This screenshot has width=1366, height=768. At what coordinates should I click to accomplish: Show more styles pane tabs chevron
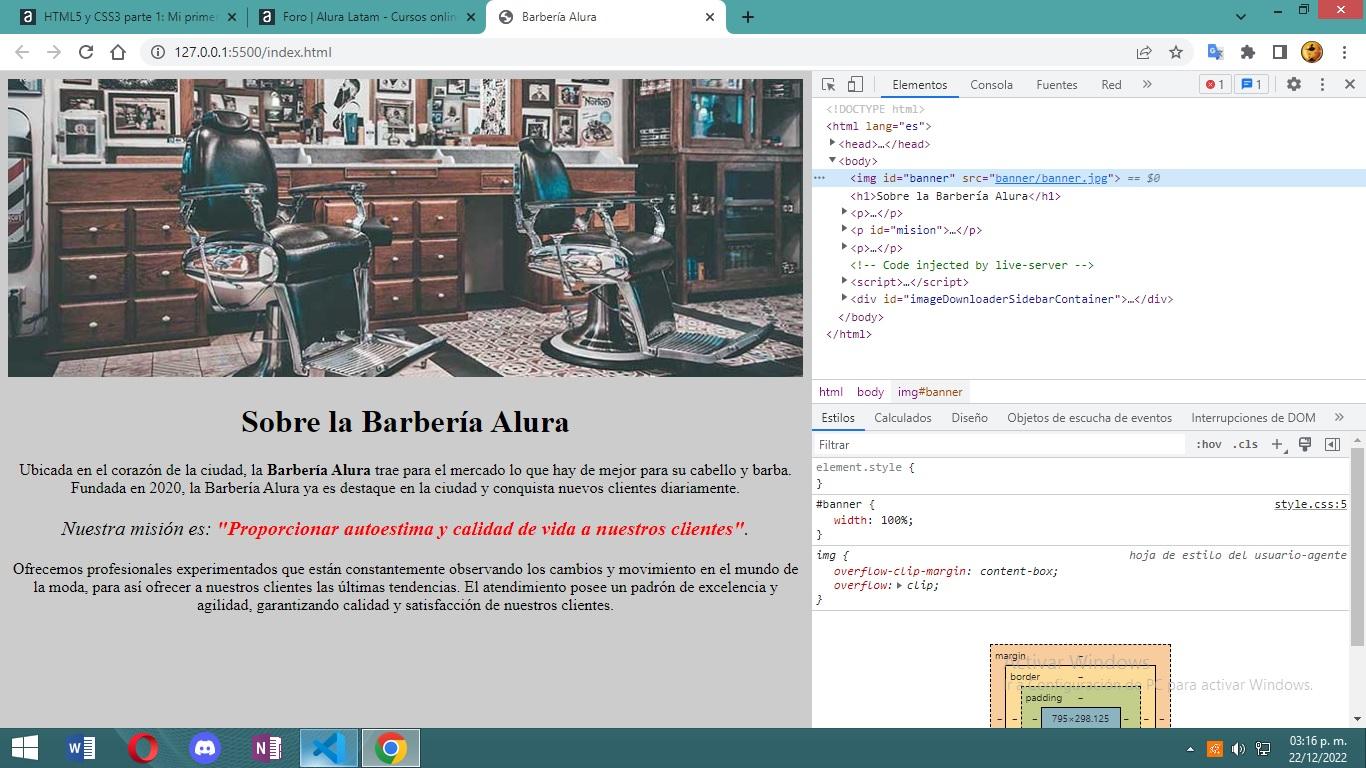coord(1339,418)
